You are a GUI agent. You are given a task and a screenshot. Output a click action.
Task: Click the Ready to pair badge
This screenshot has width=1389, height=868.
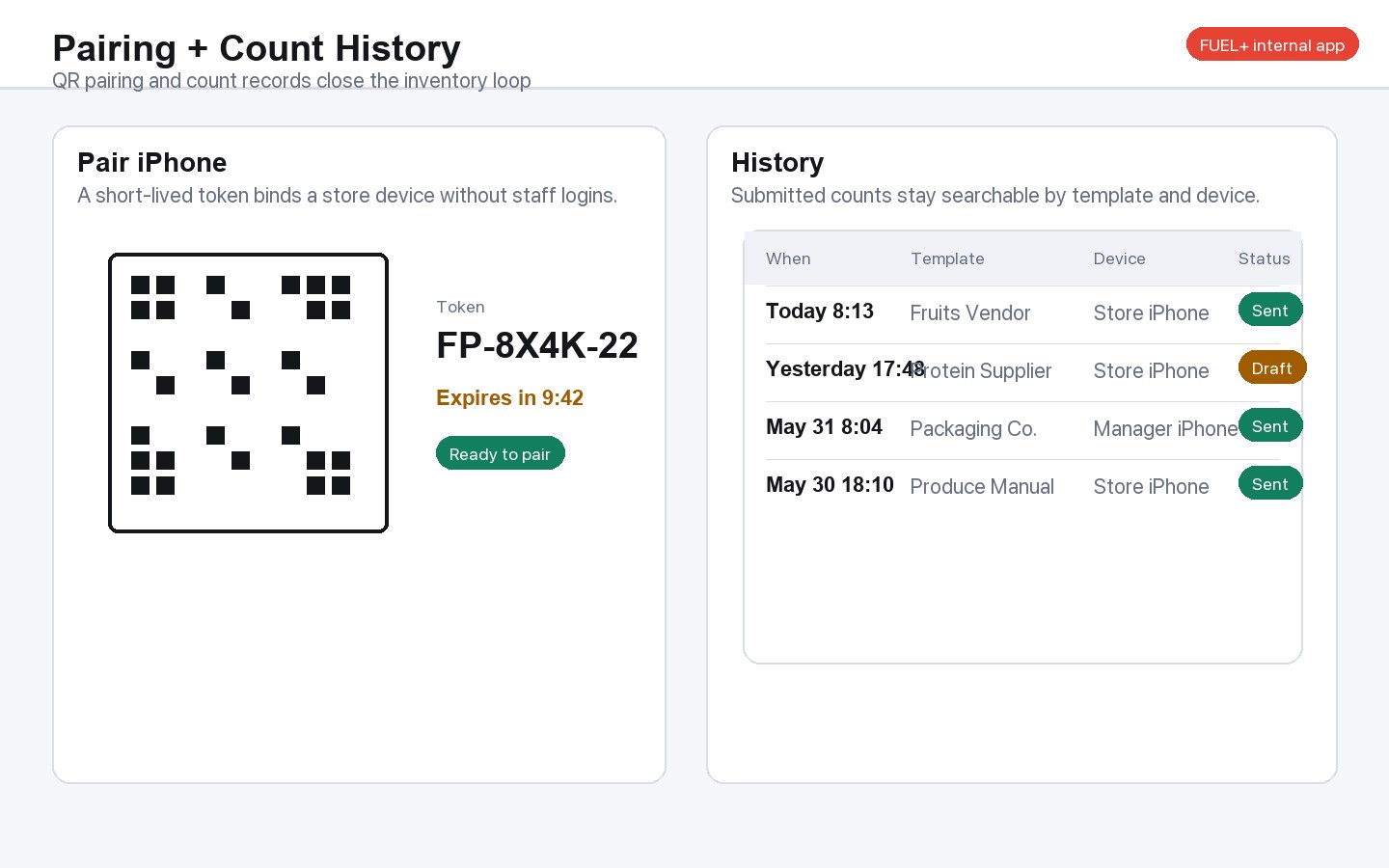(x=500, y=453)
